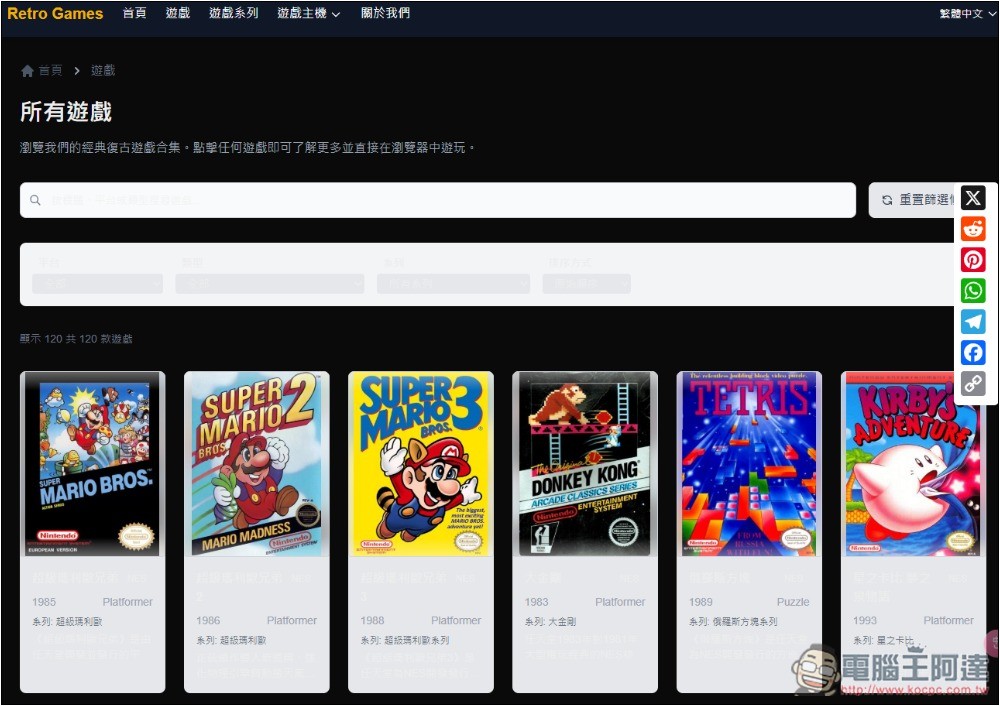Follow the 遊戲 breadcrumb link

[102, 70]
